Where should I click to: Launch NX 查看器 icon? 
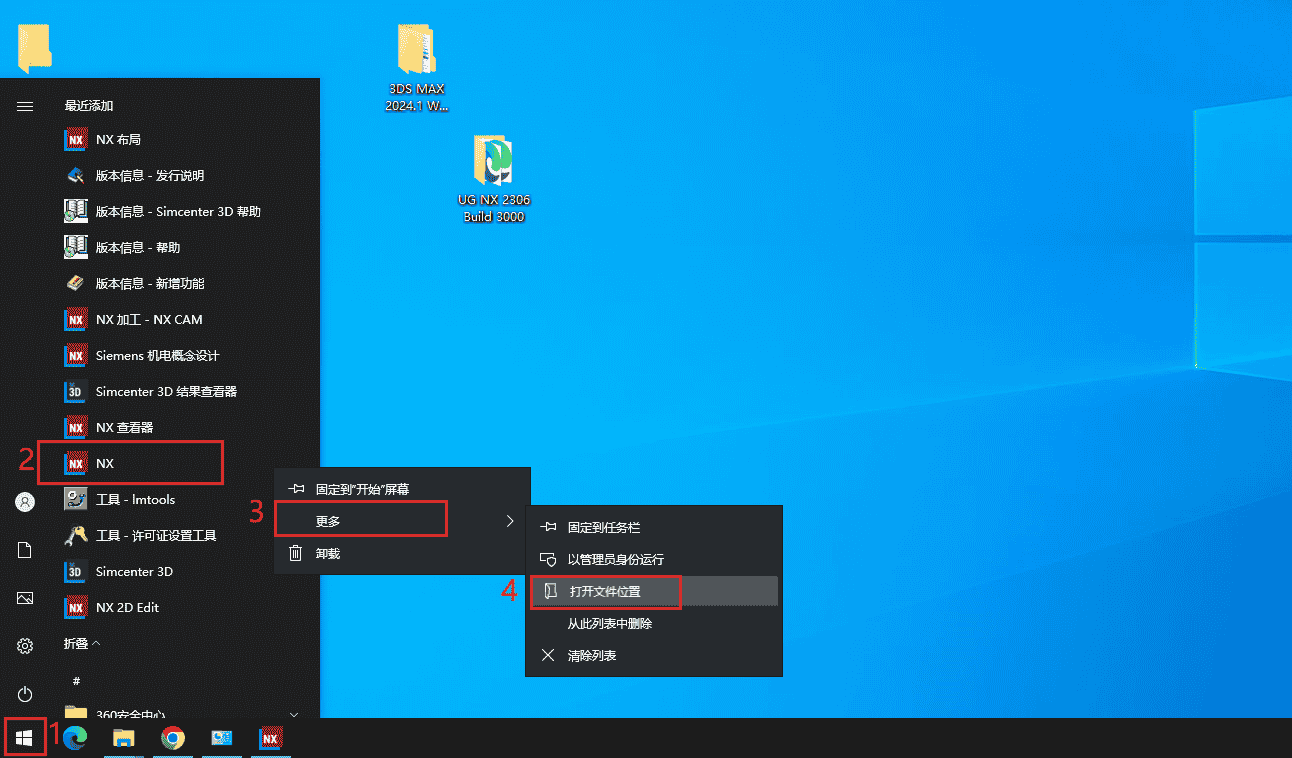76,428
